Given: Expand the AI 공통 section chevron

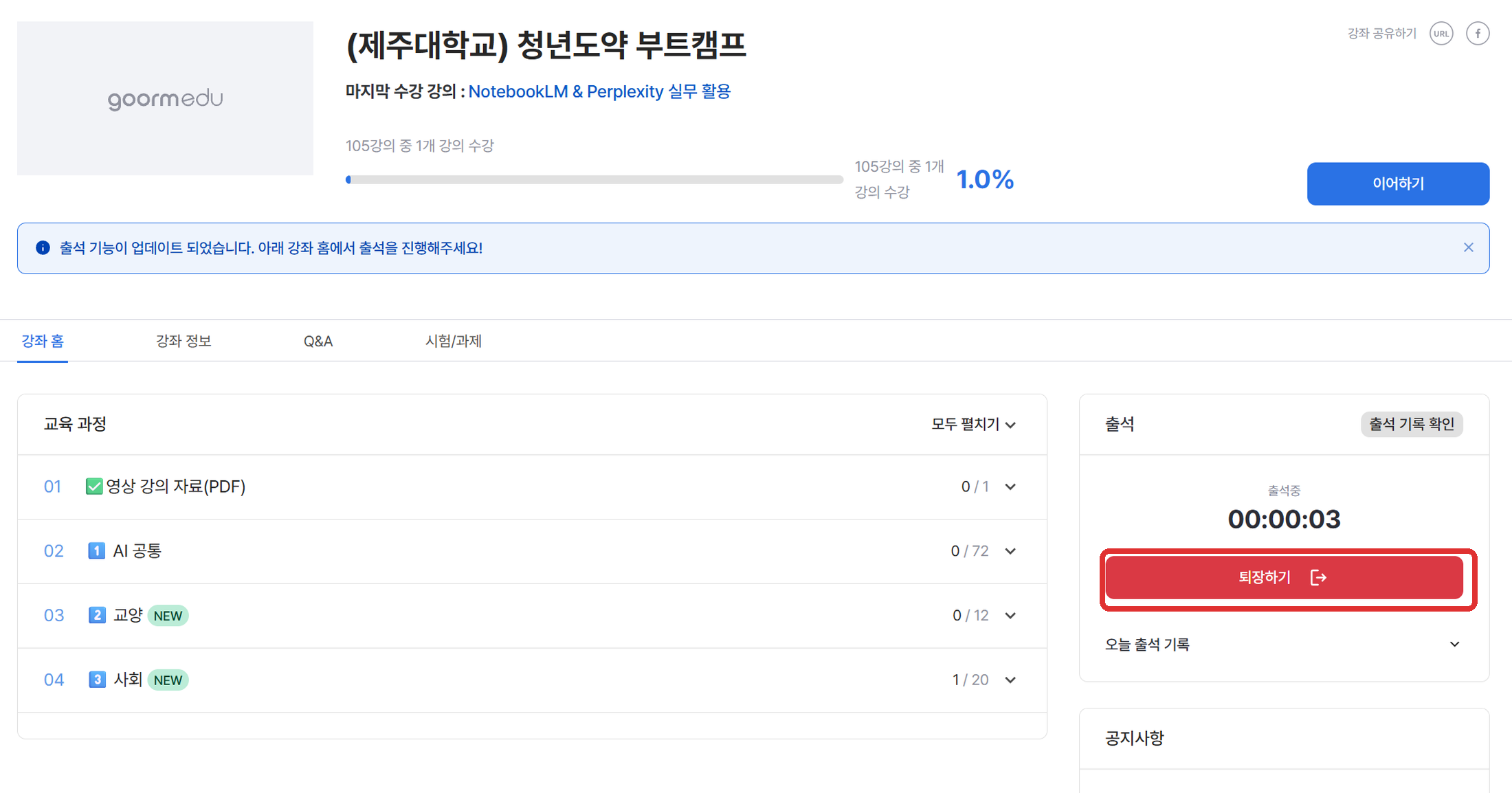Looking at the screenshot, I should click(x=1010, y=551).
